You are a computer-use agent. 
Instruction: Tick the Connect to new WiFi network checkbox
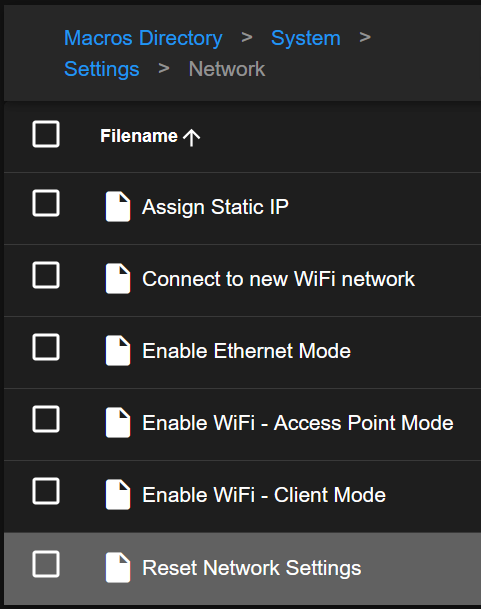46,275
